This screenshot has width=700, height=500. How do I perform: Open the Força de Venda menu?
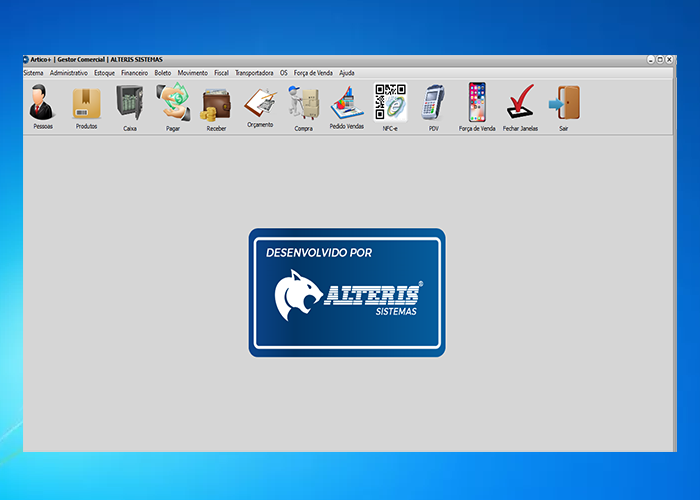313,73
